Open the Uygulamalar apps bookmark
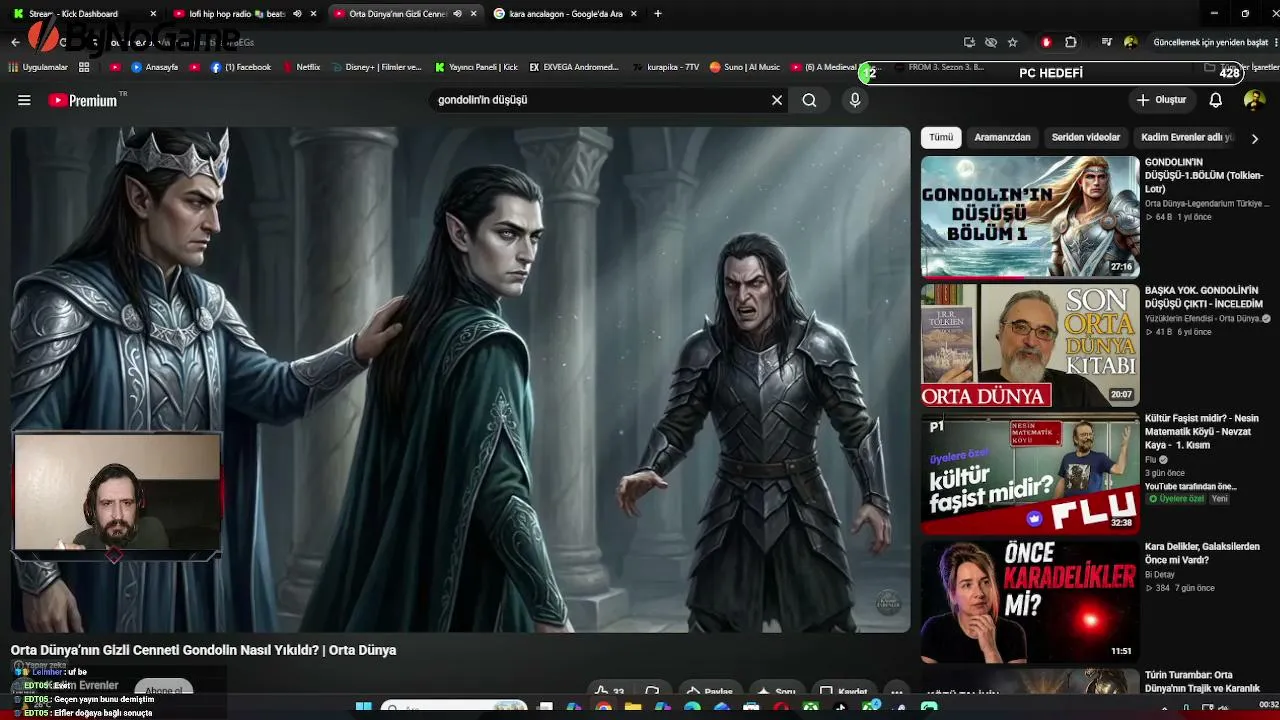This screenshot has height=720, width=1280. pyautogui.click(x=38, y=67)
